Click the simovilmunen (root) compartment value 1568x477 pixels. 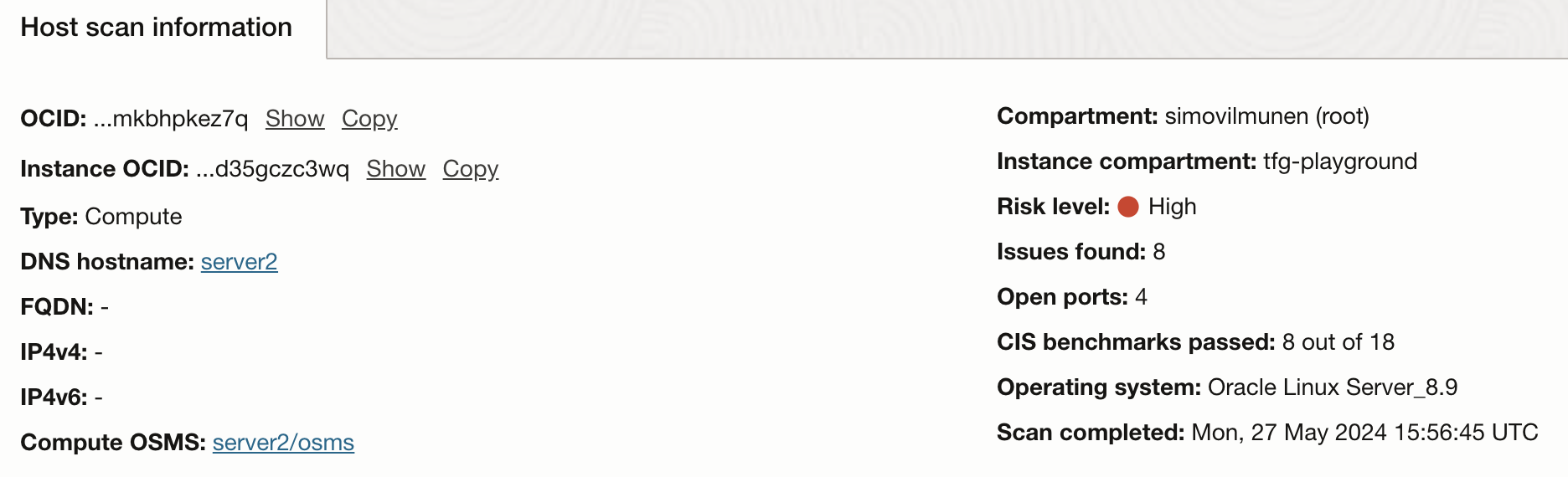coord(1267,116)
